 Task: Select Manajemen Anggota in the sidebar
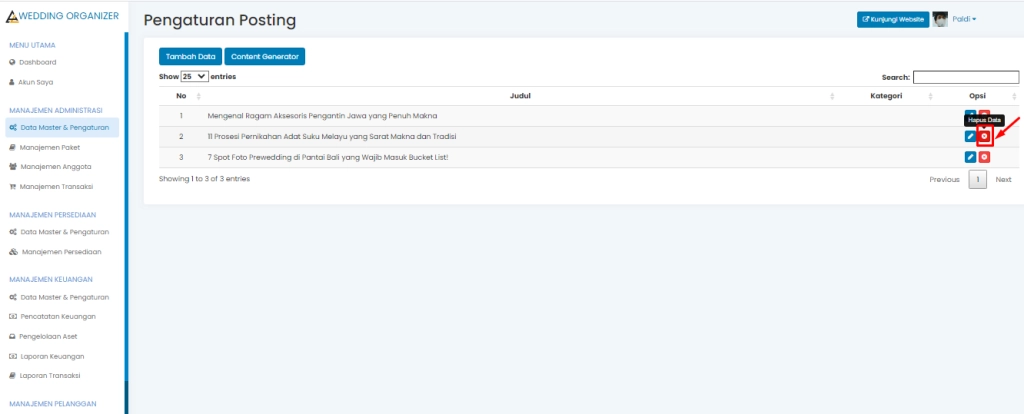click(x=56, y=167)
